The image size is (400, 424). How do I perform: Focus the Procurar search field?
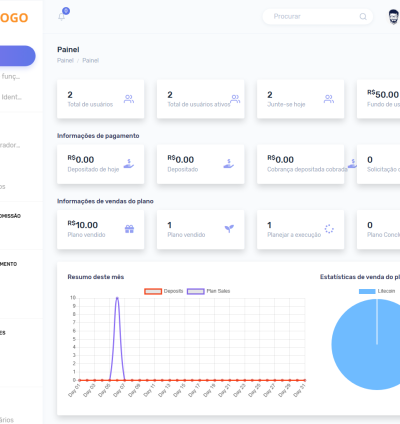click(317, 16)
